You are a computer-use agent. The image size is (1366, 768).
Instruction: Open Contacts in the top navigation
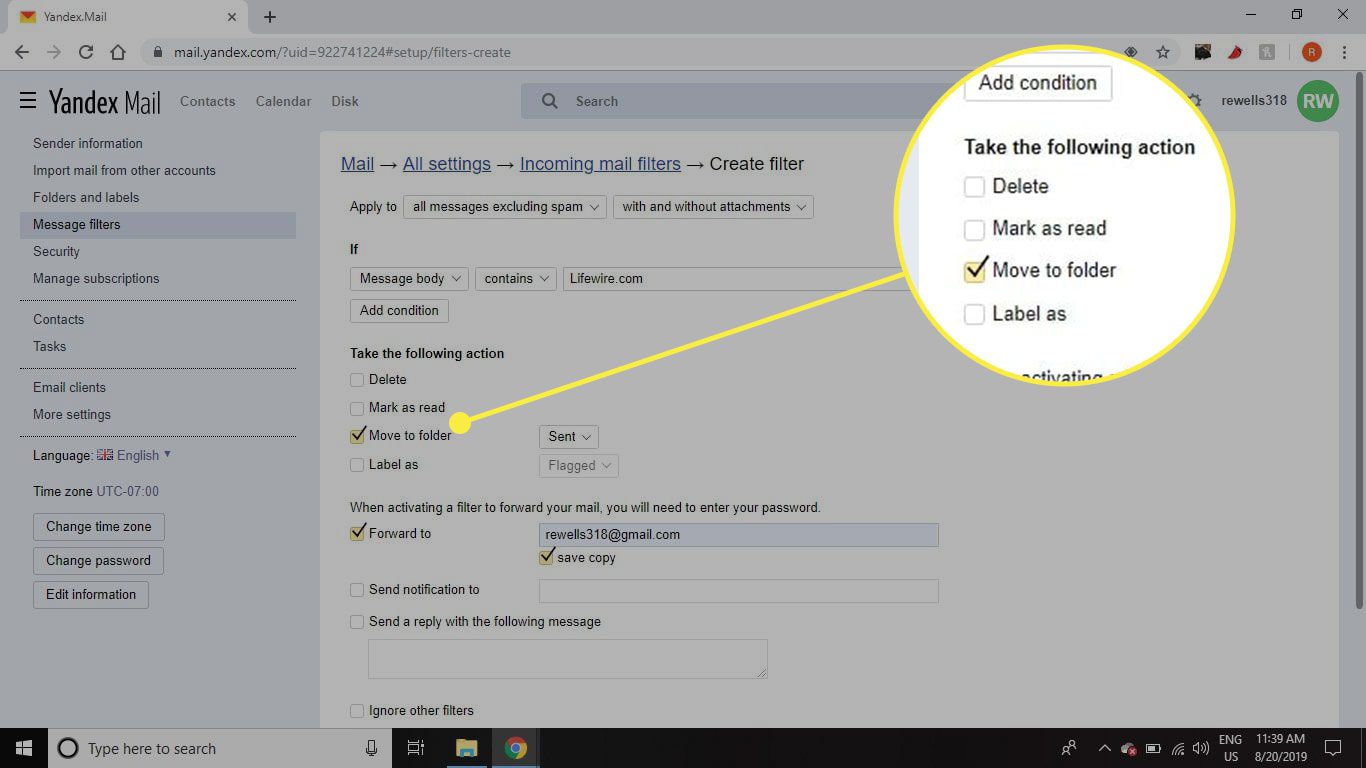pos(207,101)
